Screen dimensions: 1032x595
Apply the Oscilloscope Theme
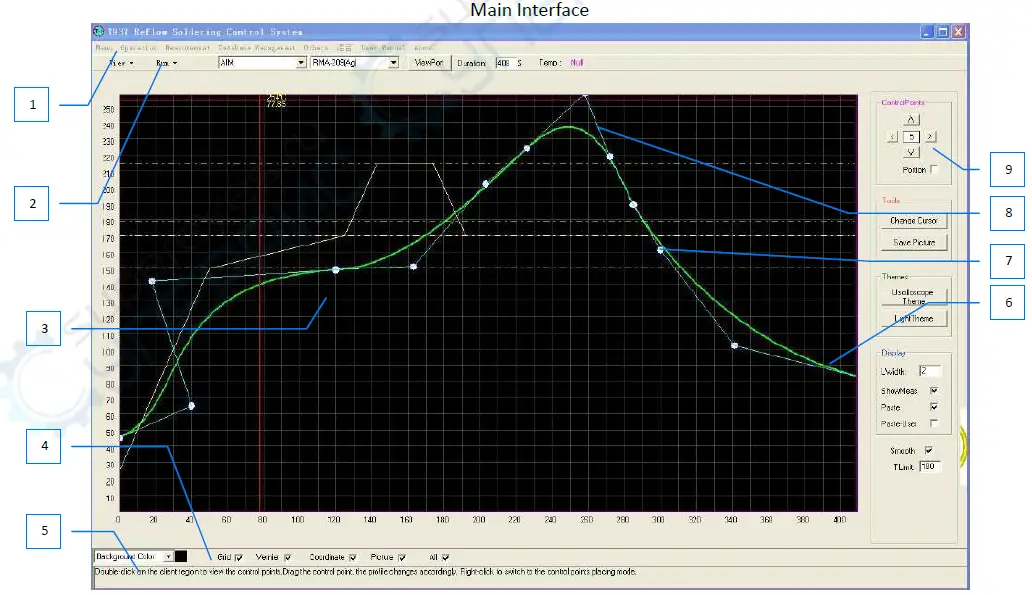coord(914,297)
